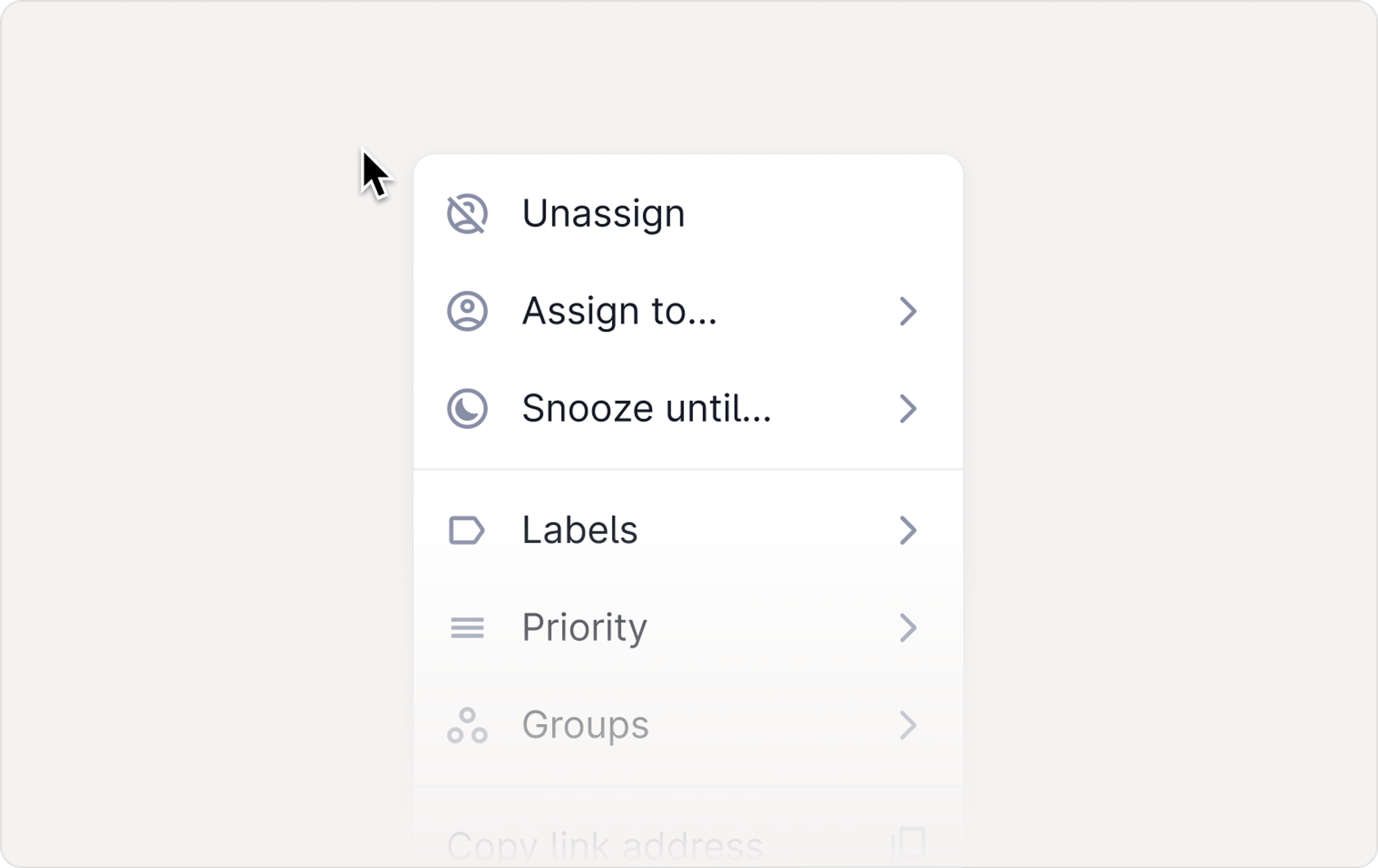Click the priority lines icon

click(468, 627)
